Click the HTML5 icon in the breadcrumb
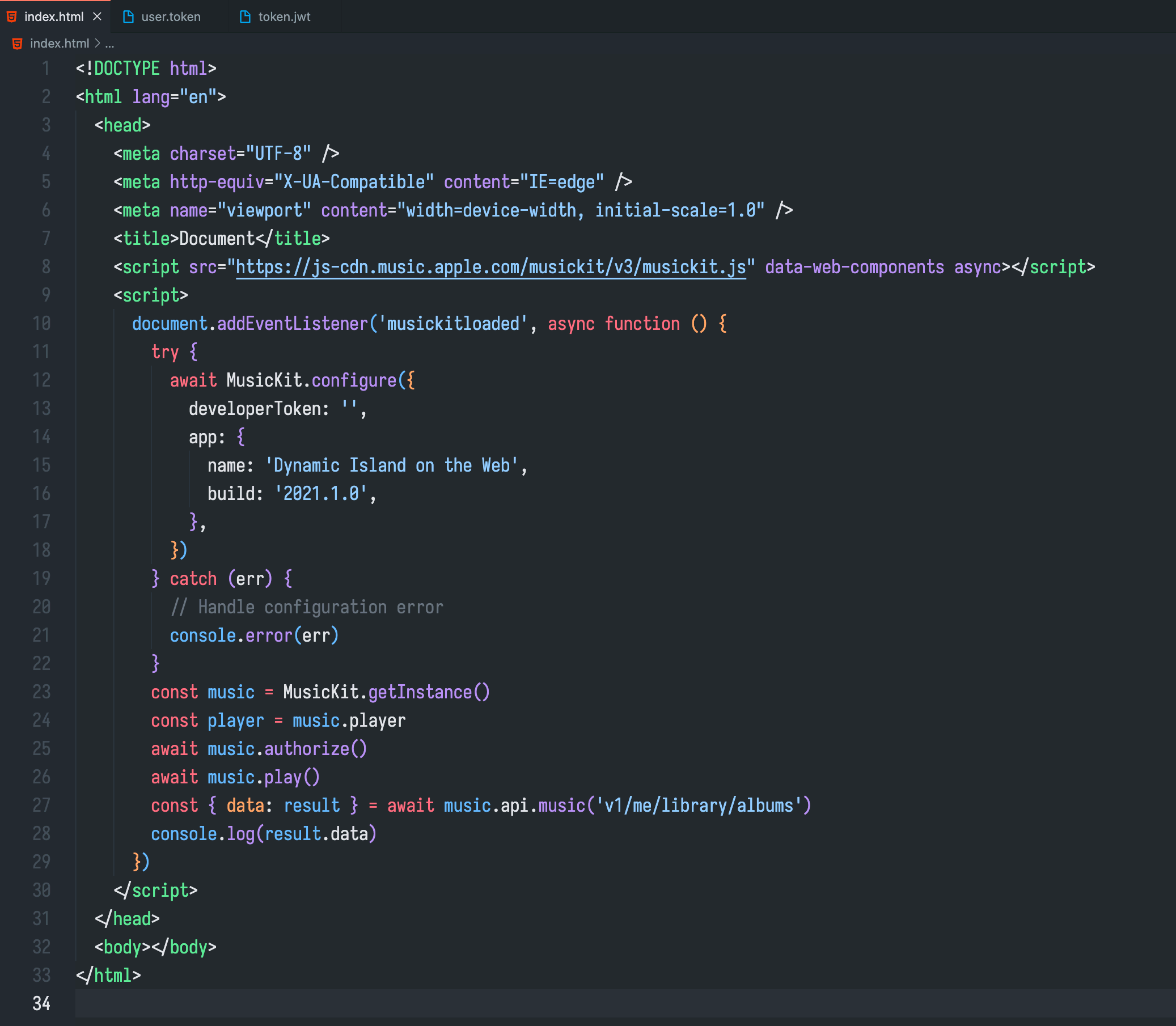 pyautogui.click(x=17, y=44)
